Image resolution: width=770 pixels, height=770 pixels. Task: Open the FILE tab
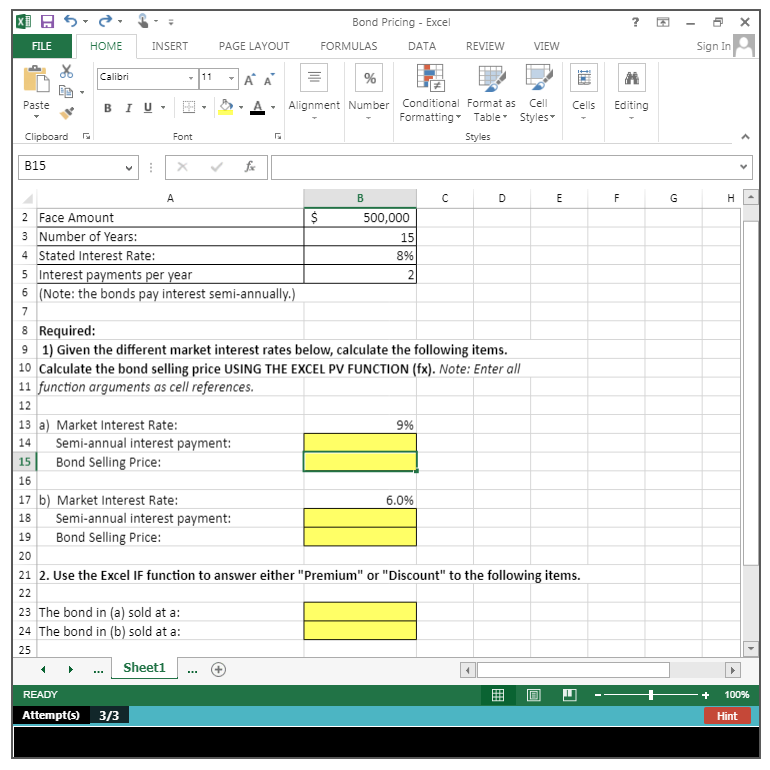coord(42,46)
